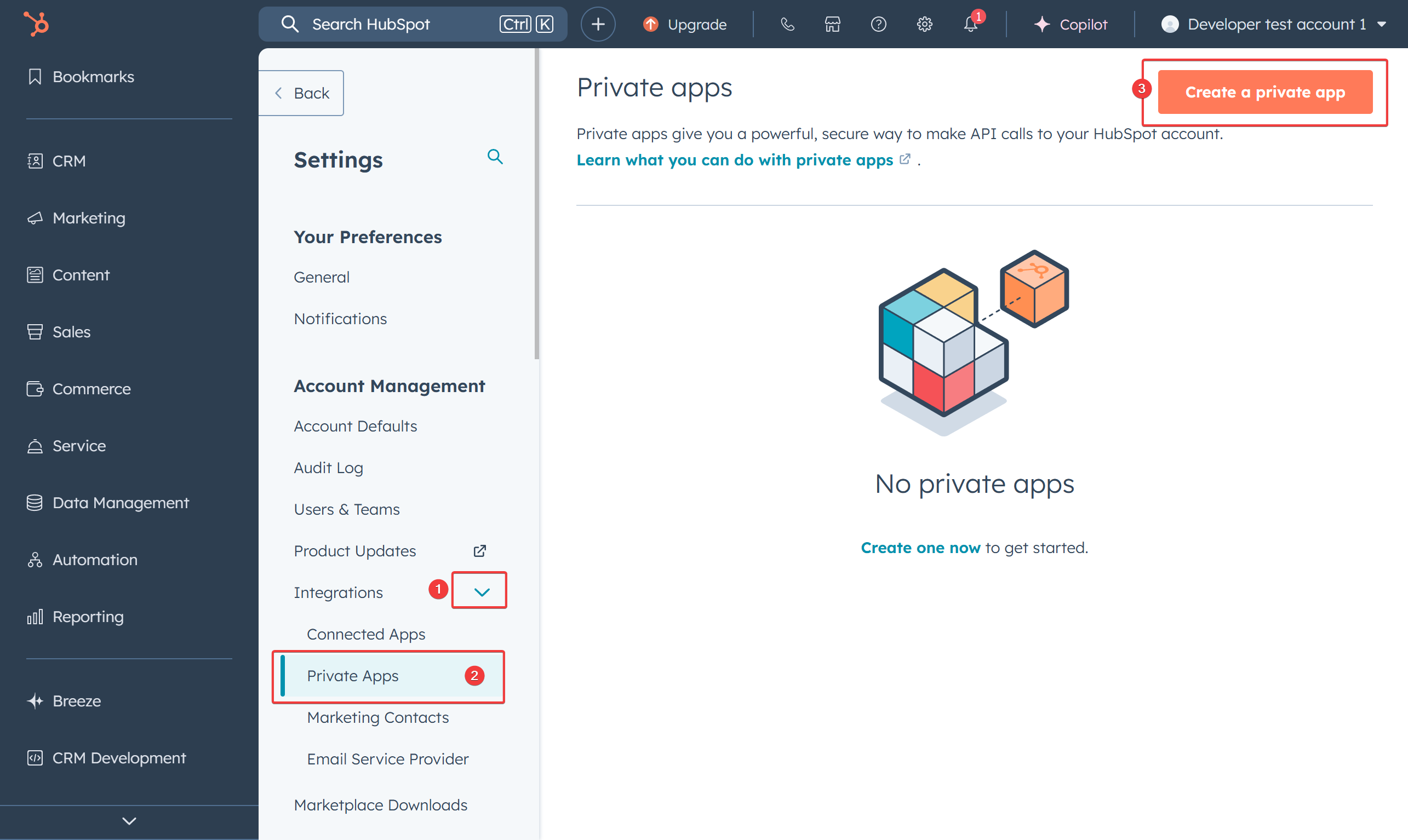The image size is (1408, 840).
Task: Select Marketing Contacts
Action: point(377,718)
